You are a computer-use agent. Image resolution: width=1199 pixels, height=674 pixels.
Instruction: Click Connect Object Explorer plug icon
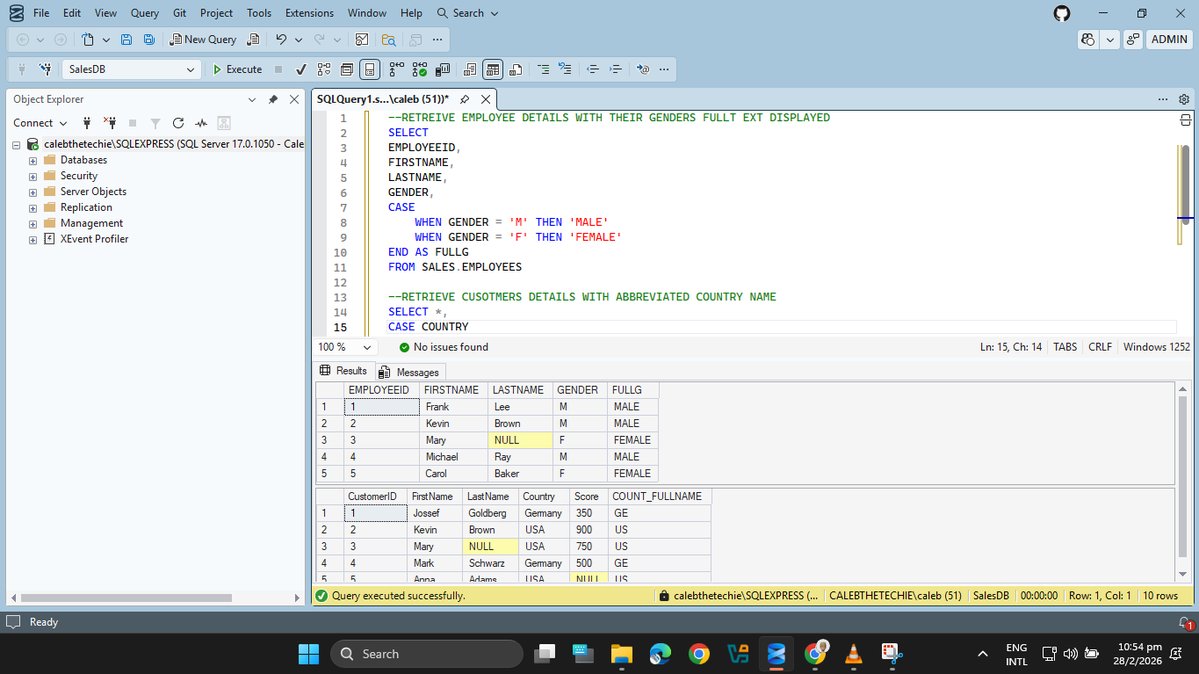[87, 122]
